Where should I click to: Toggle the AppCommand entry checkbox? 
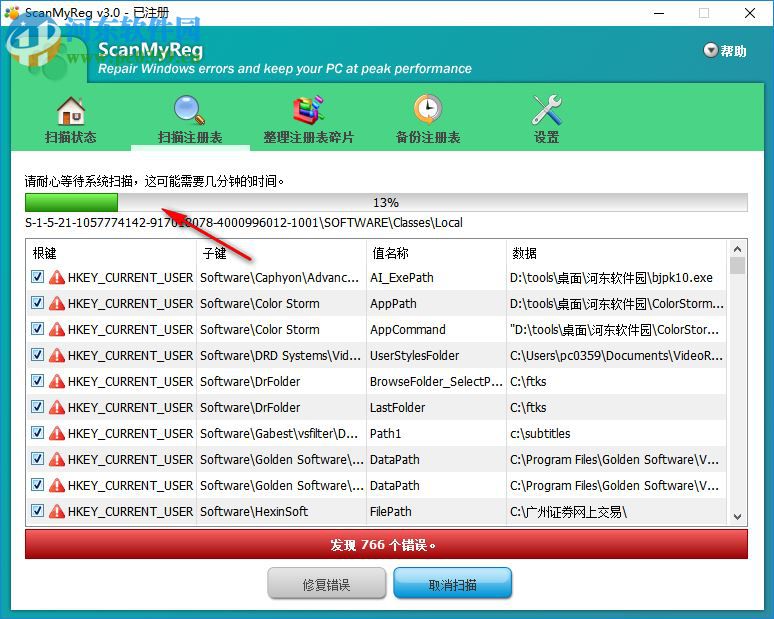coord(38,329)
